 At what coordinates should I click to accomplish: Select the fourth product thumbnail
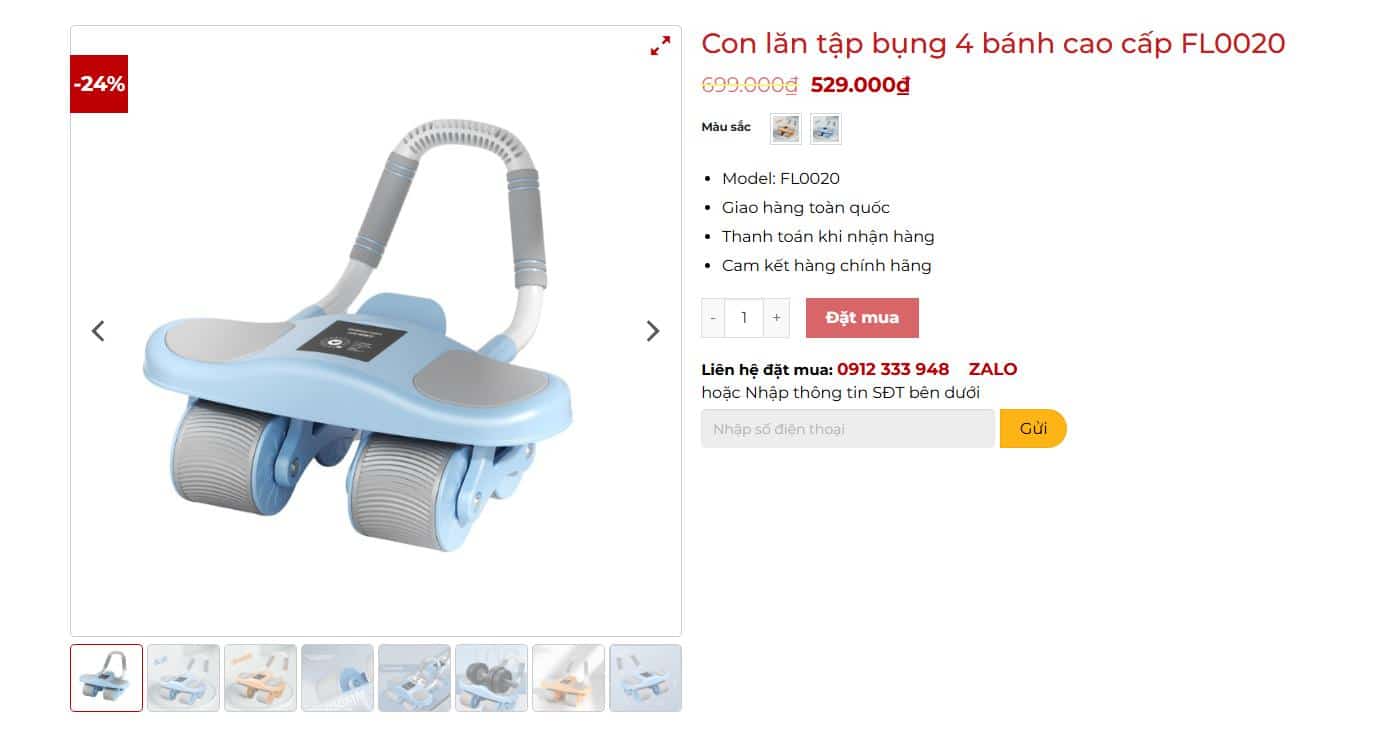click(x=337, y=678)
